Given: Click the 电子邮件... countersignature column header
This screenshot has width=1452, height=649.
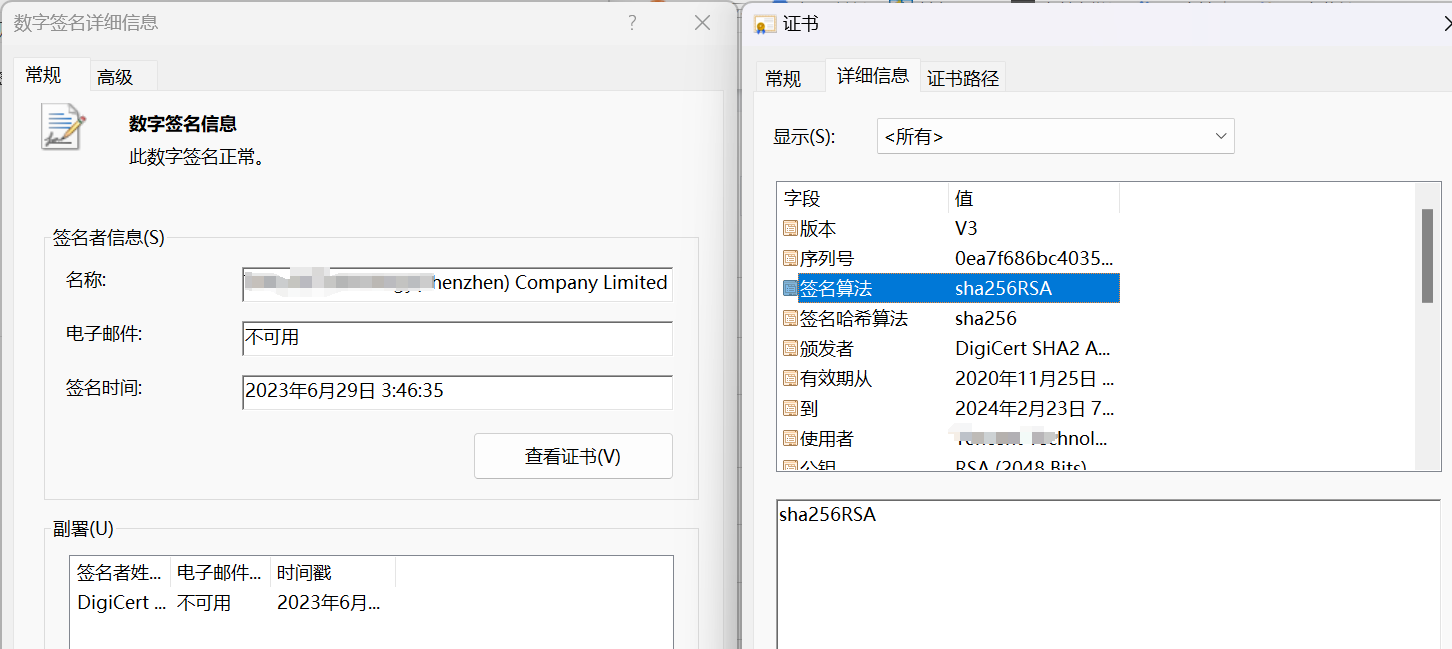Looking at the screenshot, I should click(x=220, y=572).
